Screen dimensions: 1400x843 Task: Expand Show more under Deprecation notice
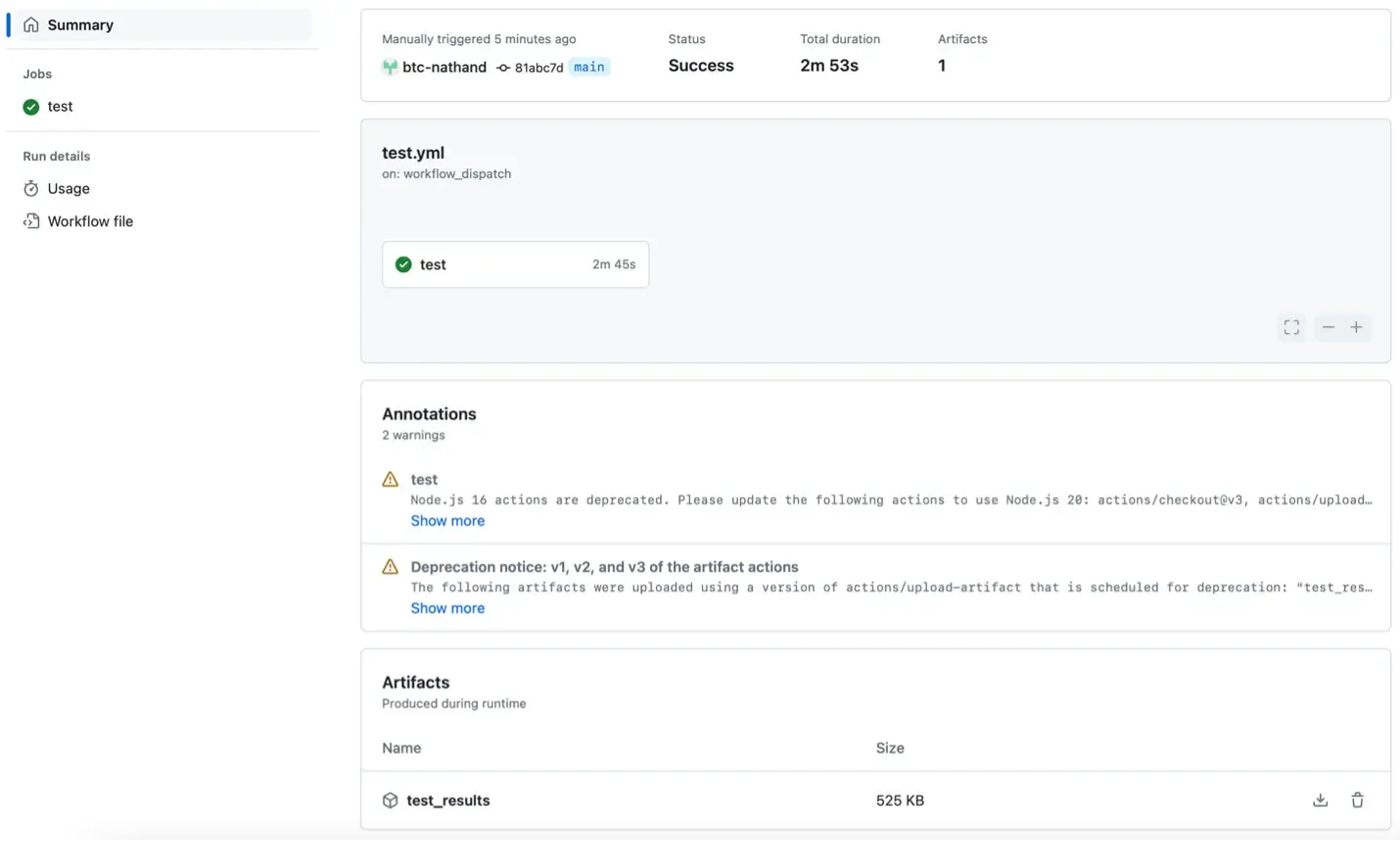[x=447, y=608]
